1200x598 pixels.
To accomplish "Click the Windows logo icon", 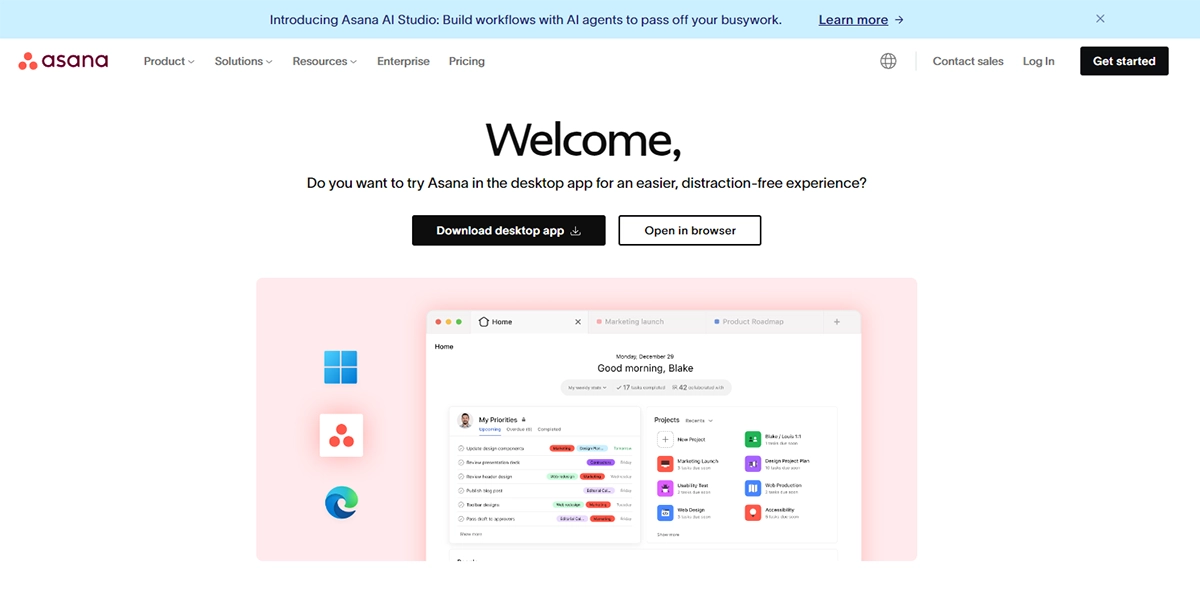I will 341,367.
